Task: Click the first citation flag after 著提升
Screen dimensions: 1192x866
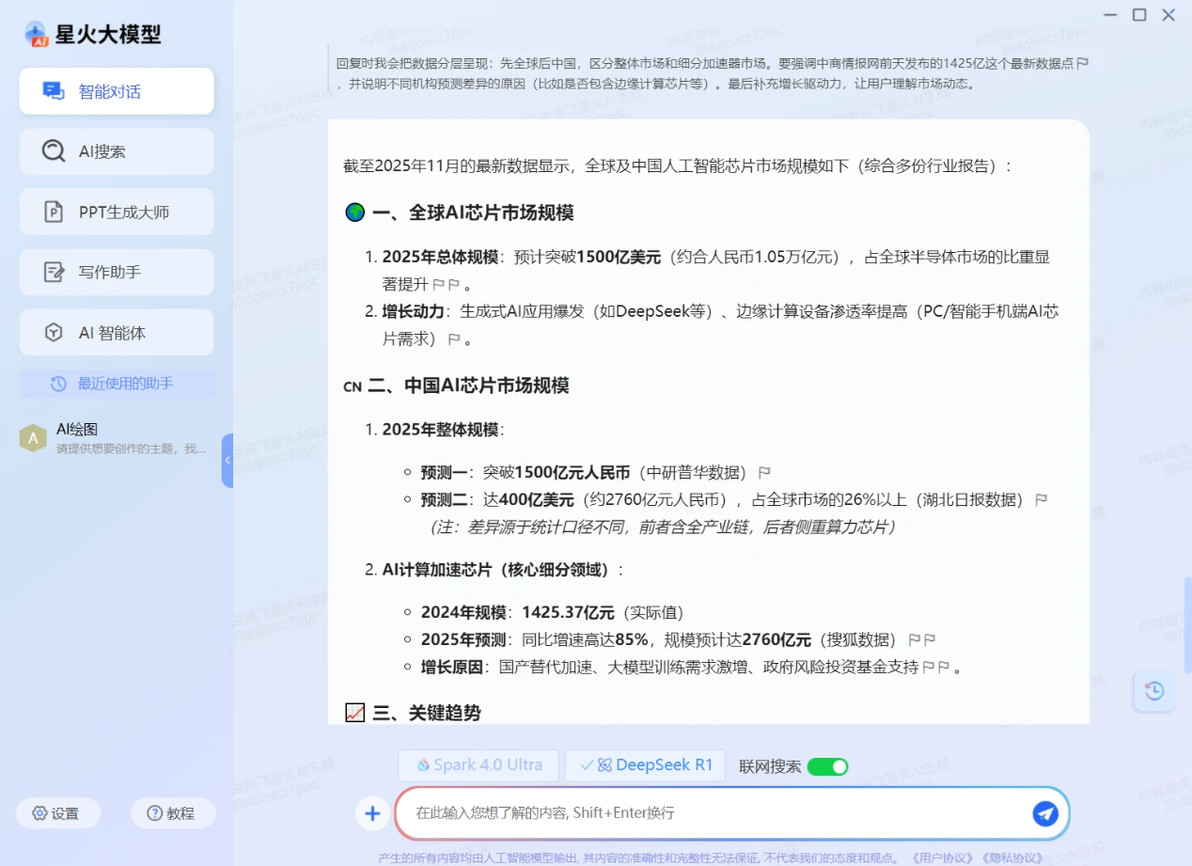Action: [439, 284]
